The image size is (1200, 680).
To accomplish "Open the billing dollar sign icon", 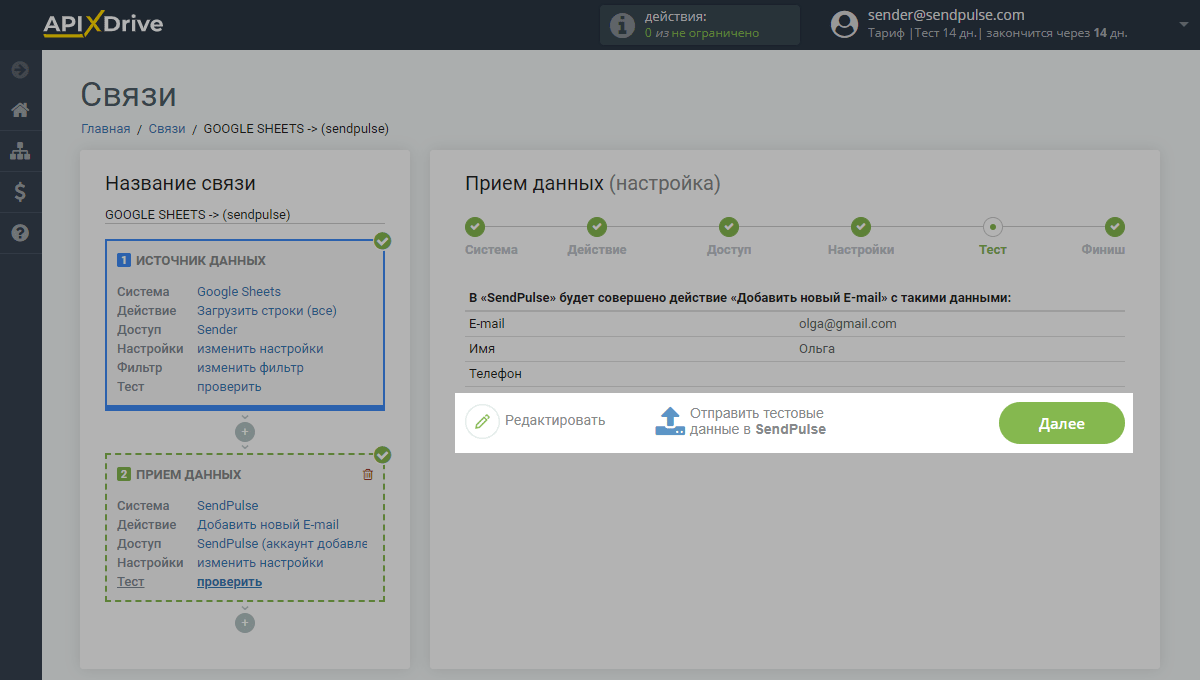I will pos(20,192).
